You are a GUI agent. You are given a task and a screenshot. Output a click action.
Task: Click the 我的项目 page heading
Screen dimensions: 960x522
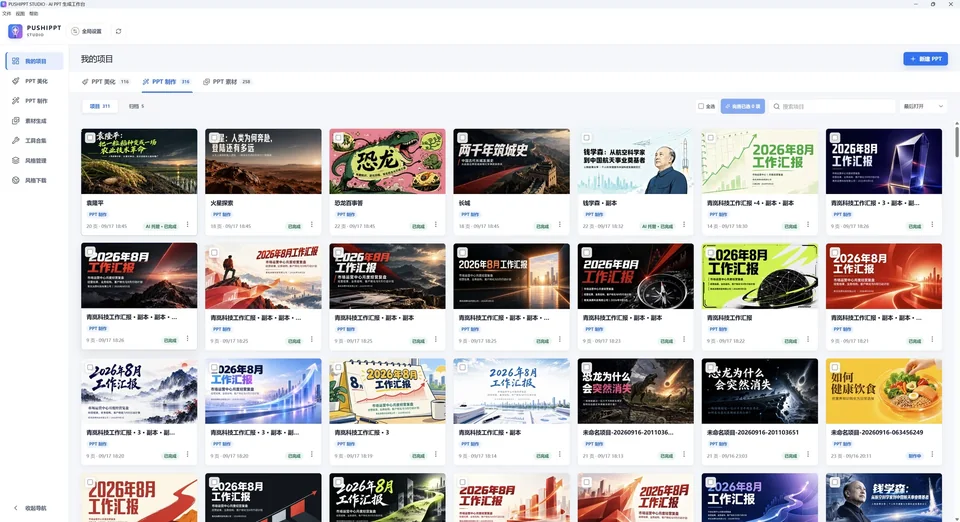[97, 59]
